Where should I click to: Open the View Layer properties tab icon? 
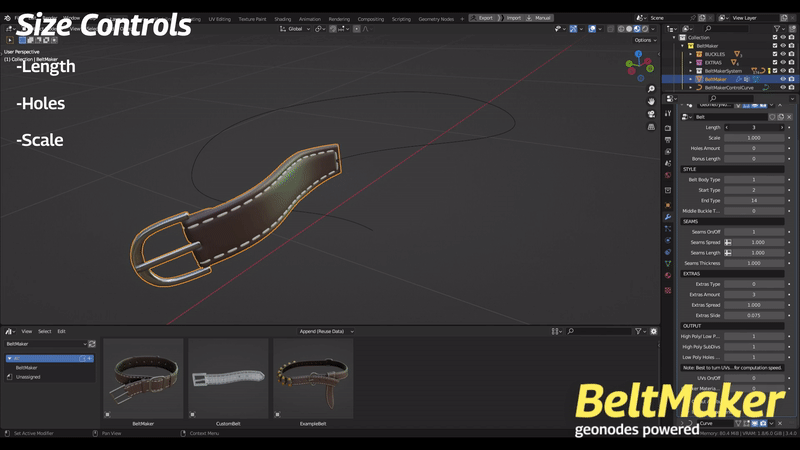668,152
